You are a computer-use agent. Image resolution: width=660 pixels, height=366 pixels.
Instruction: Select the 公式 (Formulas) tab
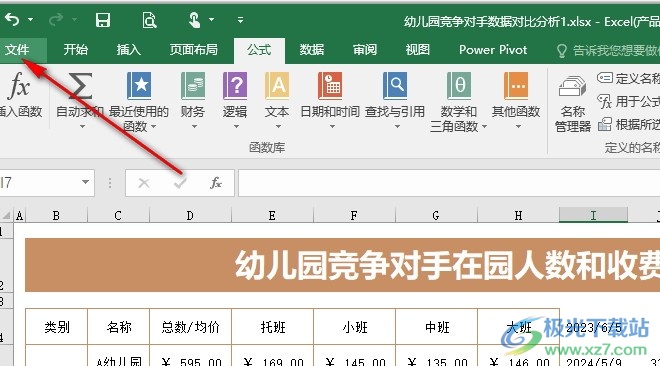(x=259, y=50)
